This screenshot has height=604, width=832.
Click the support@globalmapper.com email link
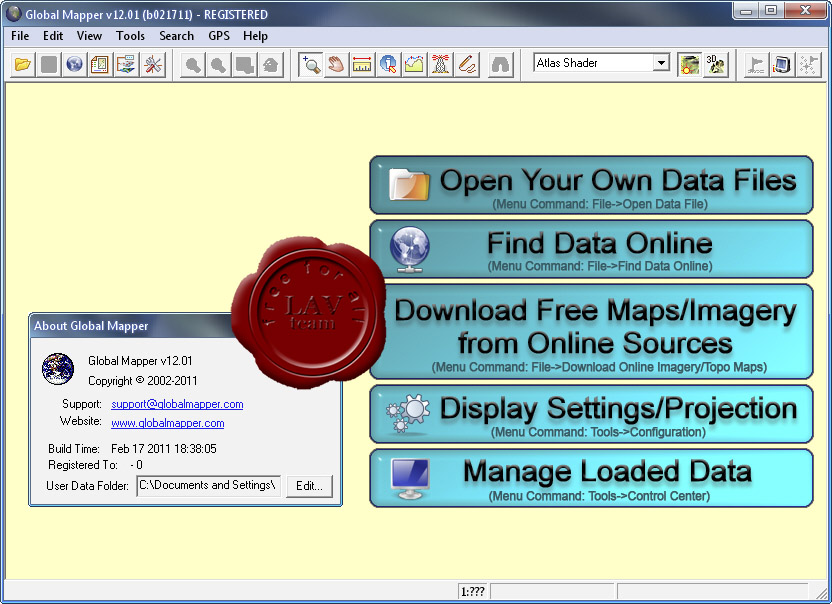coord(177,404)
